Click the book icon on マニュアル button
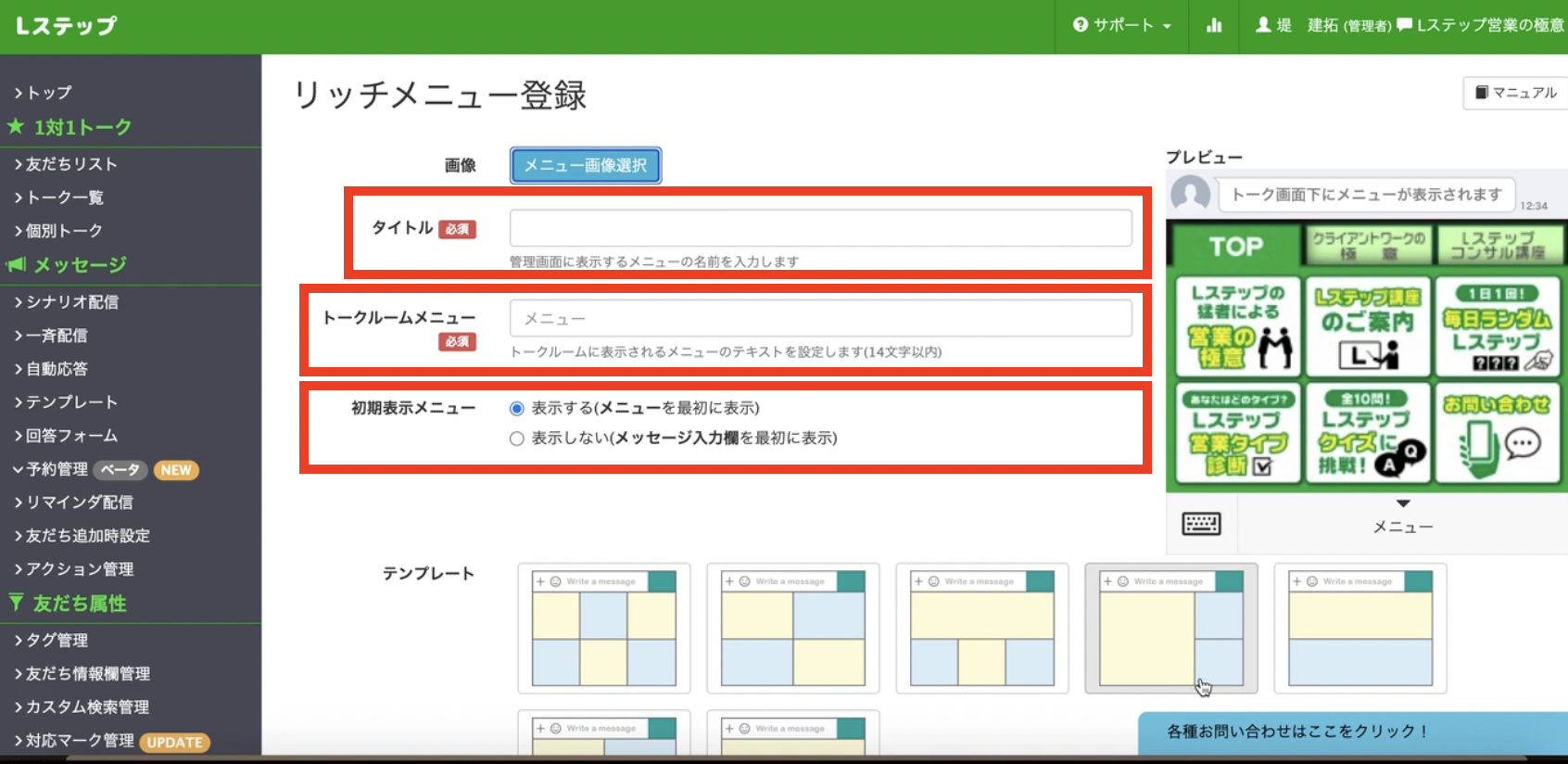 click(x=1482, y=93)
